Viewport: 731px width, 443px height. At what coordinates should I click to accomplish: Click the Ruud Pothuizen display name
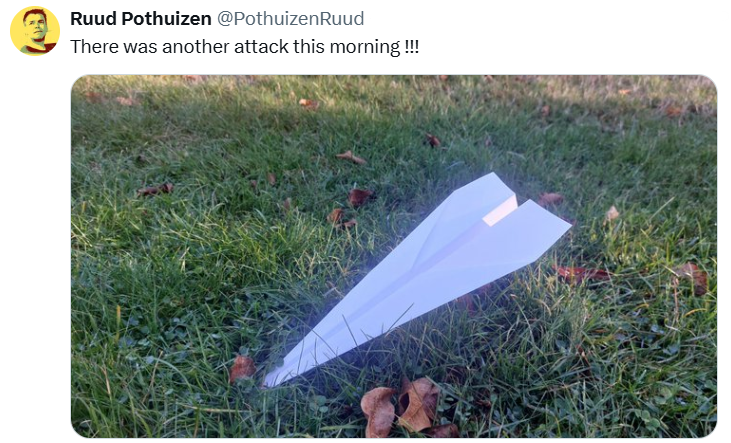(x=141, y=19)
